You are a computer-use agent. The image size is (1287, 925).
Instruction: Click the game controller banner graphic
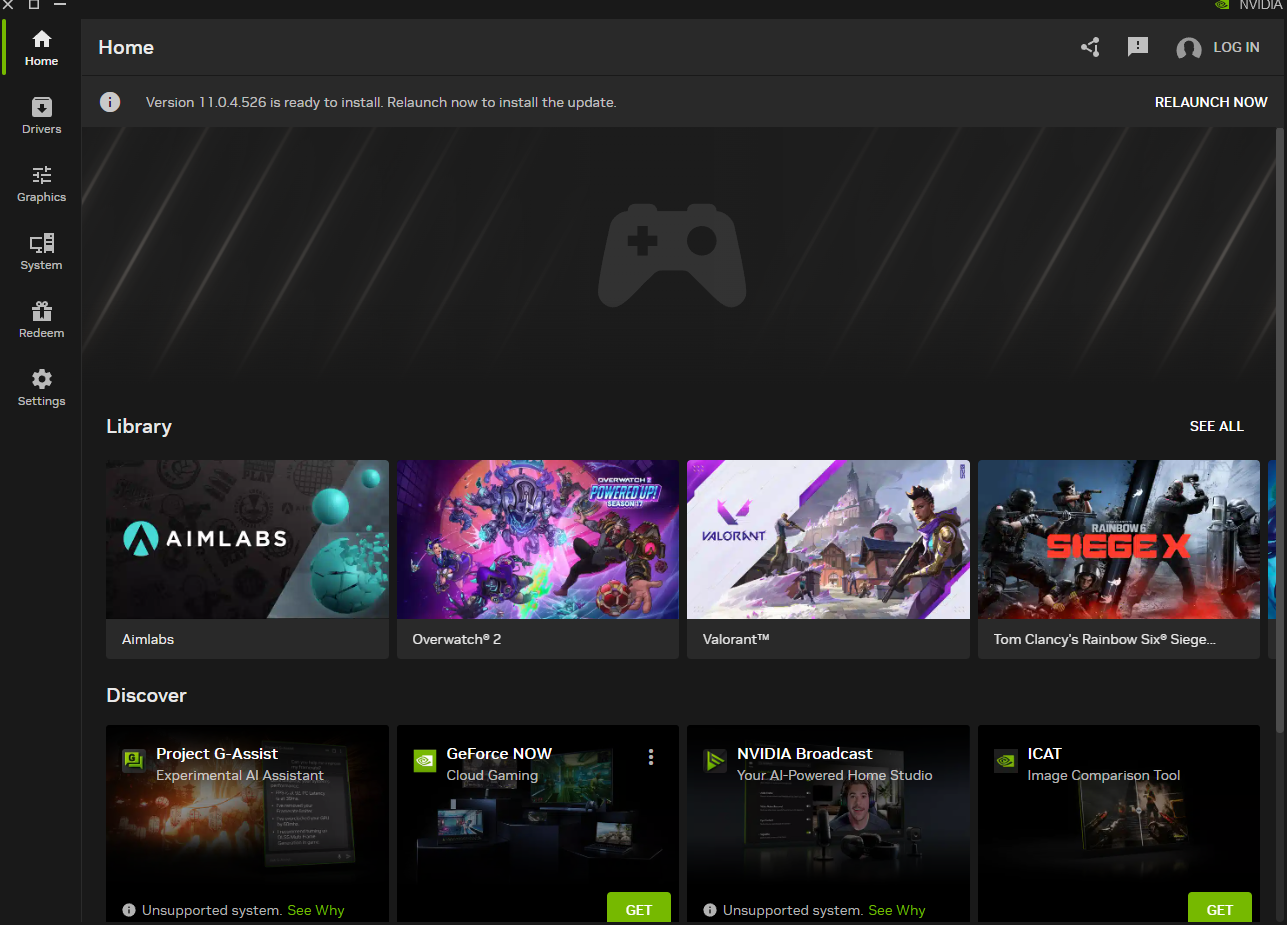click(x=672, y=255)
